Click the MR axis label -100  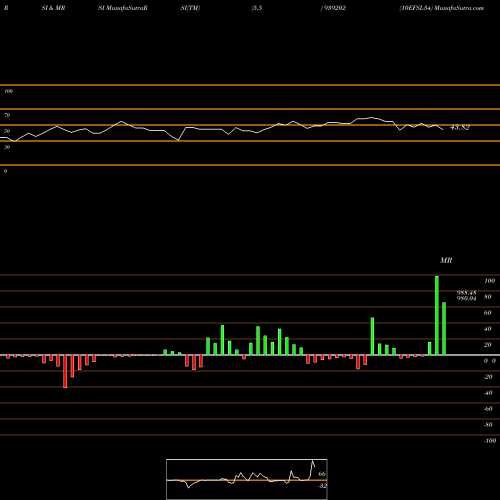[x=490, y=441]
